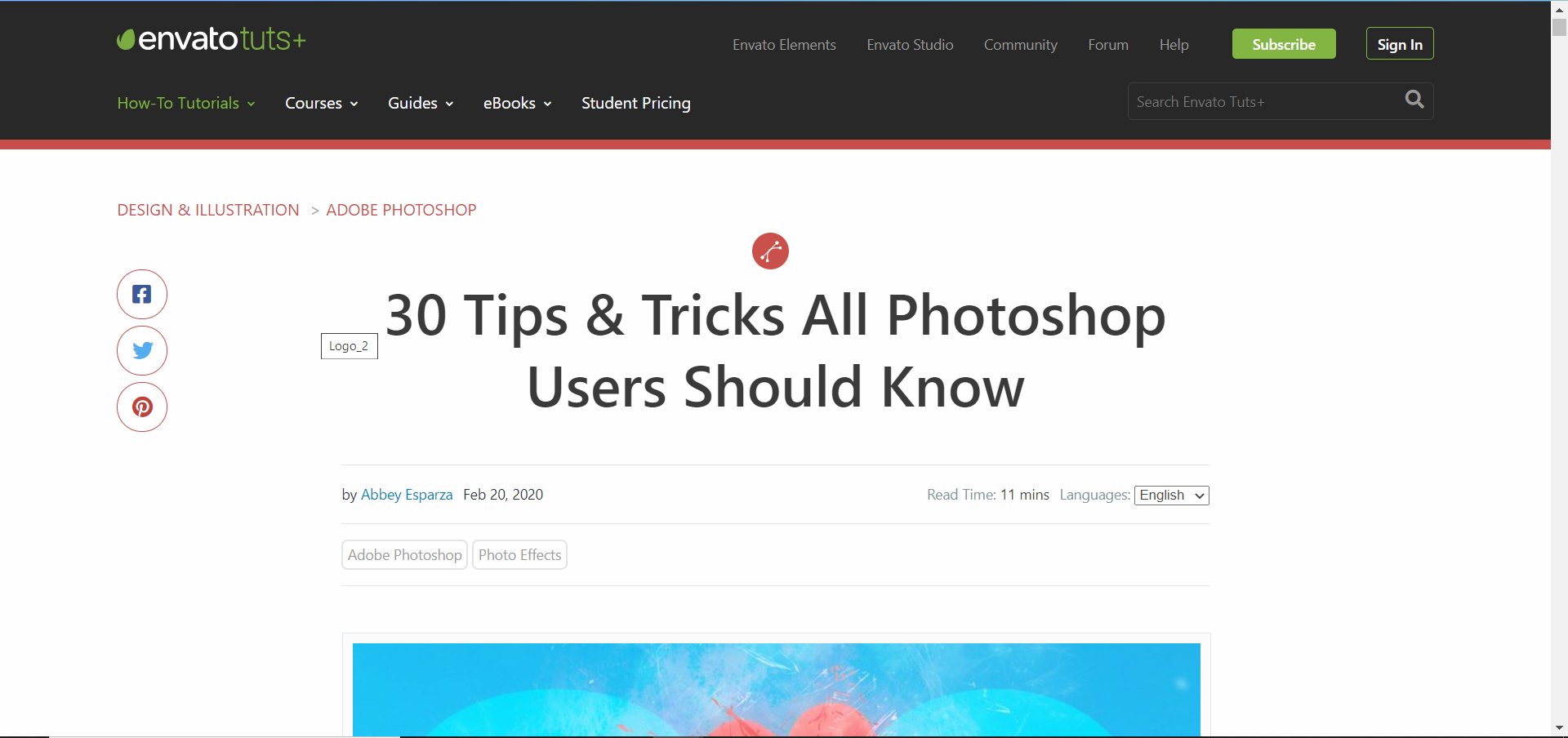This screenshot has width=1568, height=738.
Task: Click the Sign In button
Action: click(1400, 44)
